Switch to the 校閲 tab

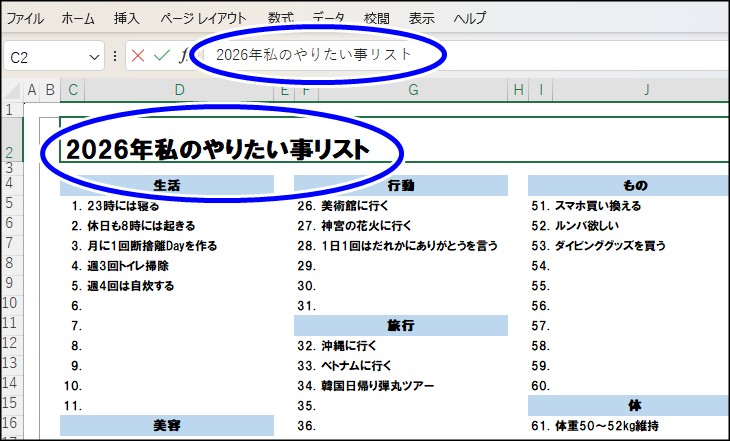pyautogui.click(x=377, y=19)
